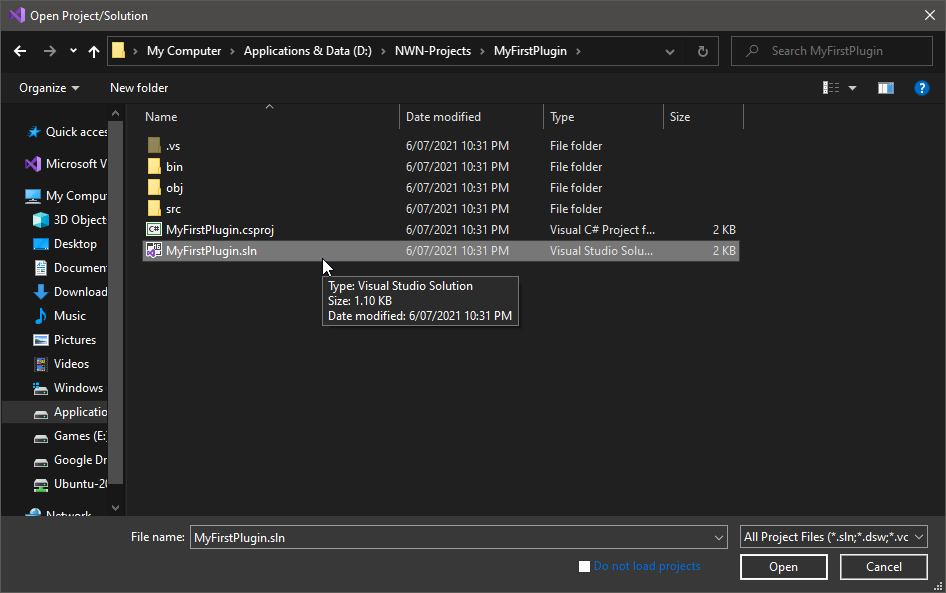Select the MyFirstPlugin.csproj file icon
The height and width of the screenshot is (593, 946).
(x=154, y=229)
